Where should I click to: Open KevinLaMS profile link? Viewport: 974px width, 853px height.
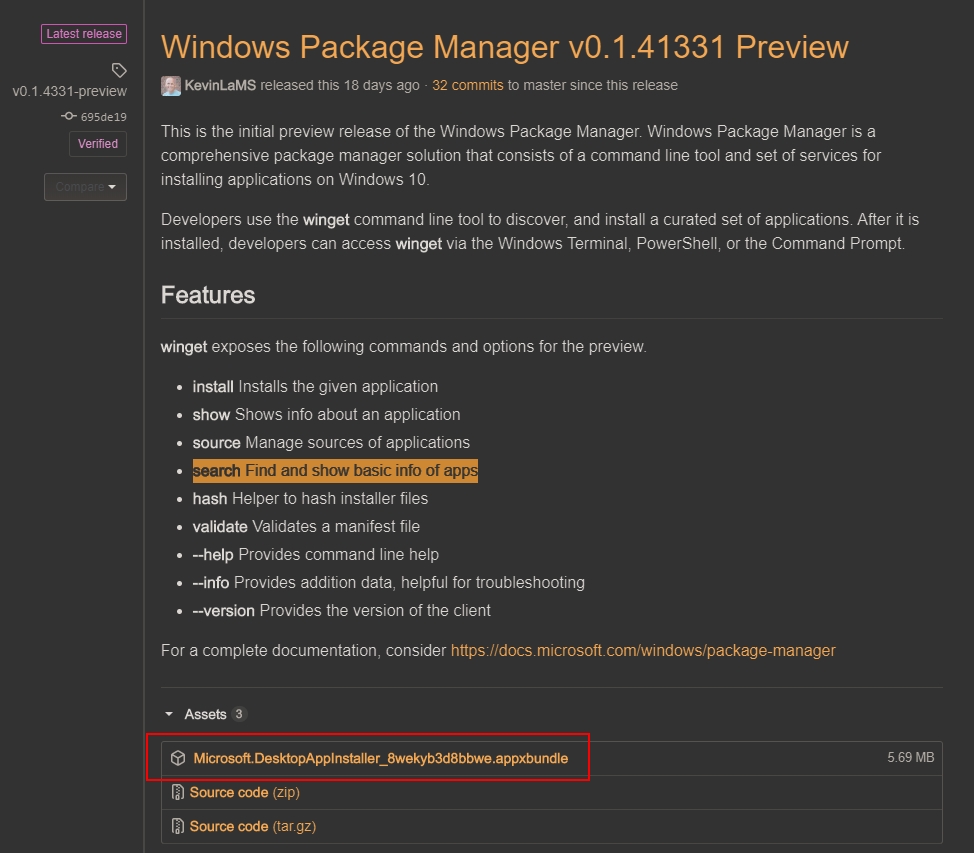coord(220,86)
